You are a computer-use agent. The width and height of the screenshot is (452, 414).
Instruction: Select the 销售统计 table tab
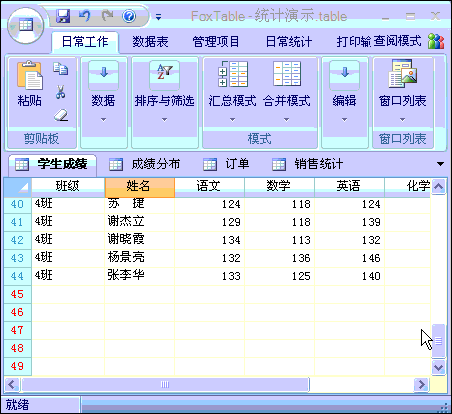307,164
